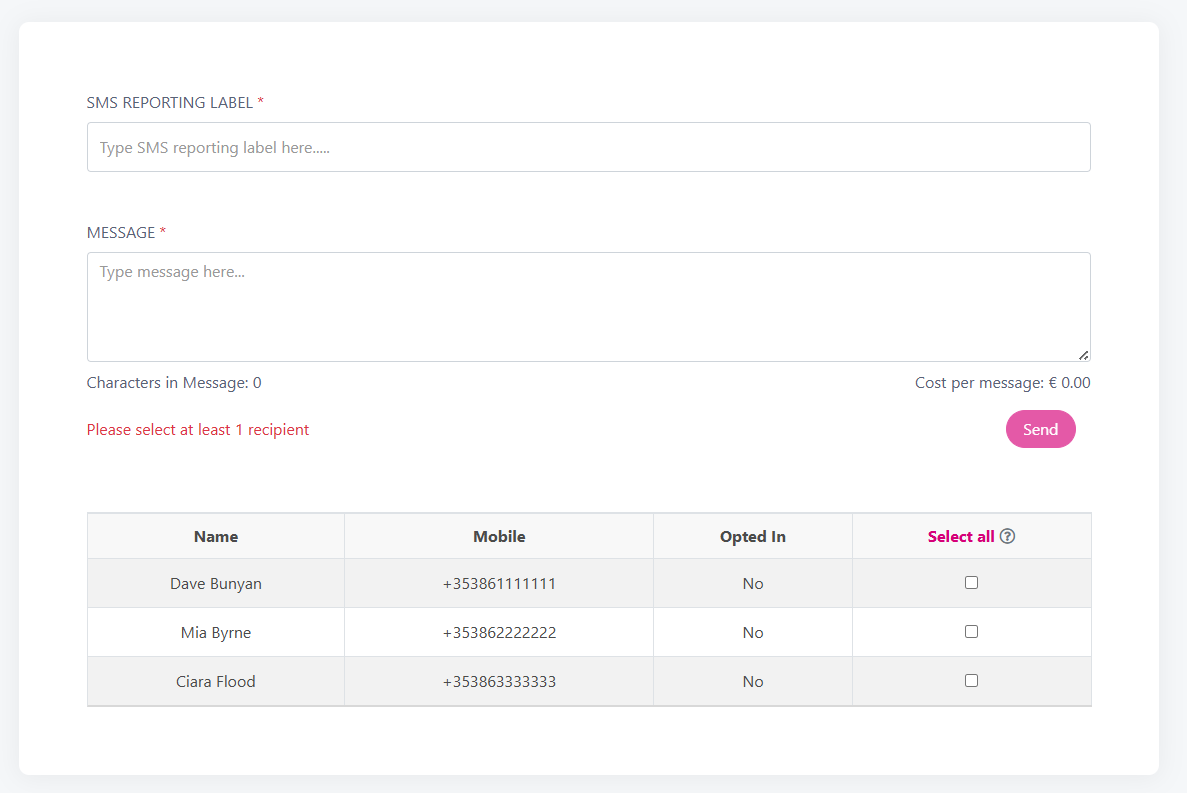Click Opted In value for Mia Byrne
This screenshot has width=1187, height=793.
coord(752,633)
